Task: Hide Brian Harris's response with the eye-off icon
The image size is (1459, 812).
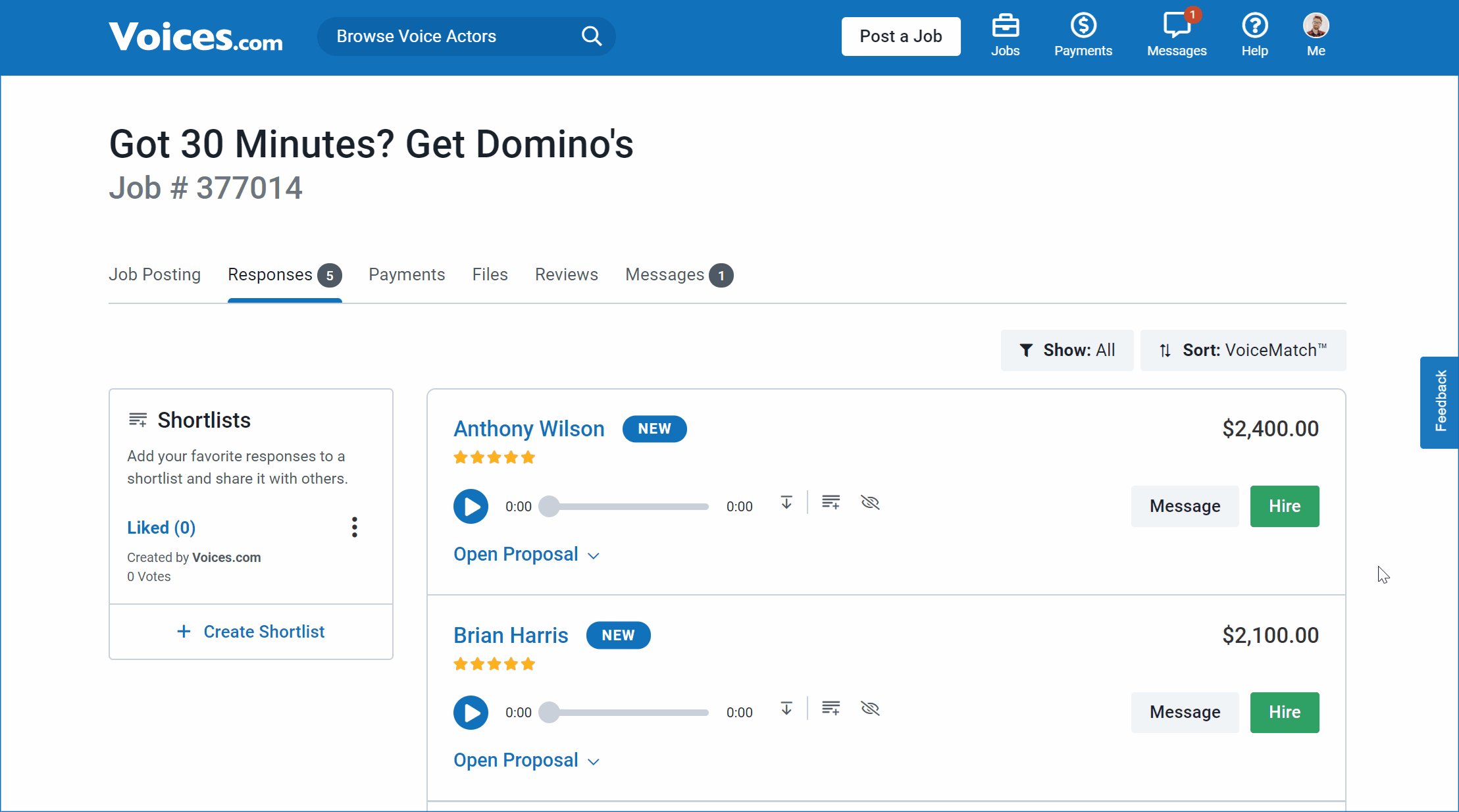Action: coord(870,709)
